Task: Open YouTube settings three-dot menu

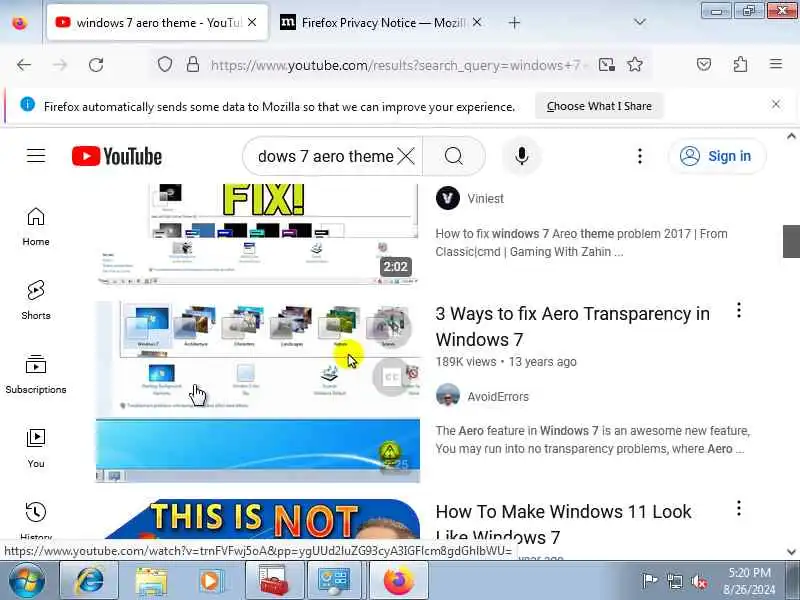Action: pos(640,156)
